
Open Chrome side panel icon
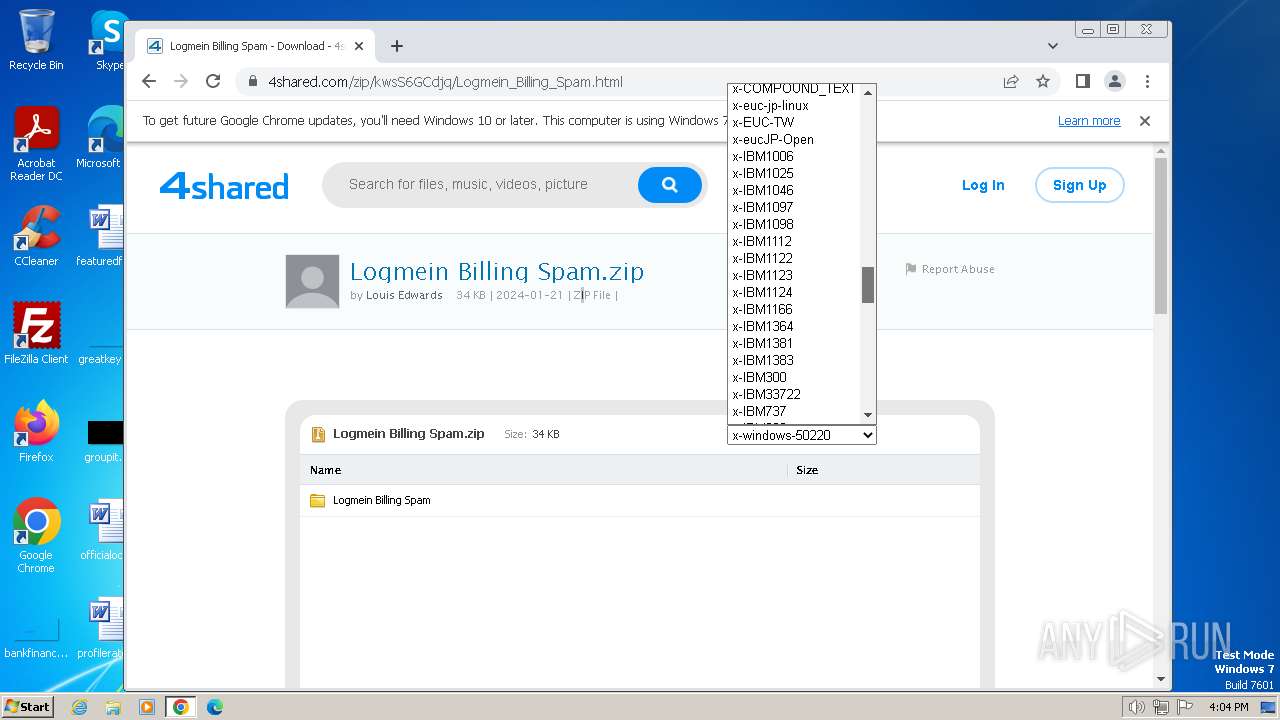1082,82
